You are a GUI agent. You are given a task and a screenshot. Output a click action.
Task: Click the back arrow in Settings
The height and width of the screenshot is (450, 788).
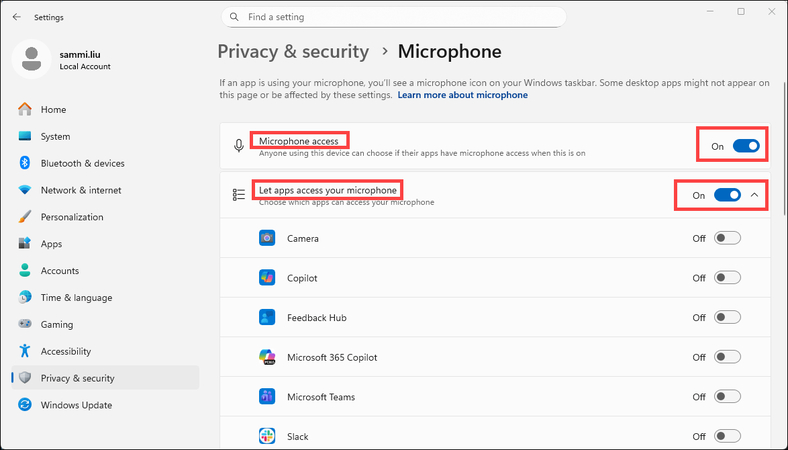coord(17,17)
